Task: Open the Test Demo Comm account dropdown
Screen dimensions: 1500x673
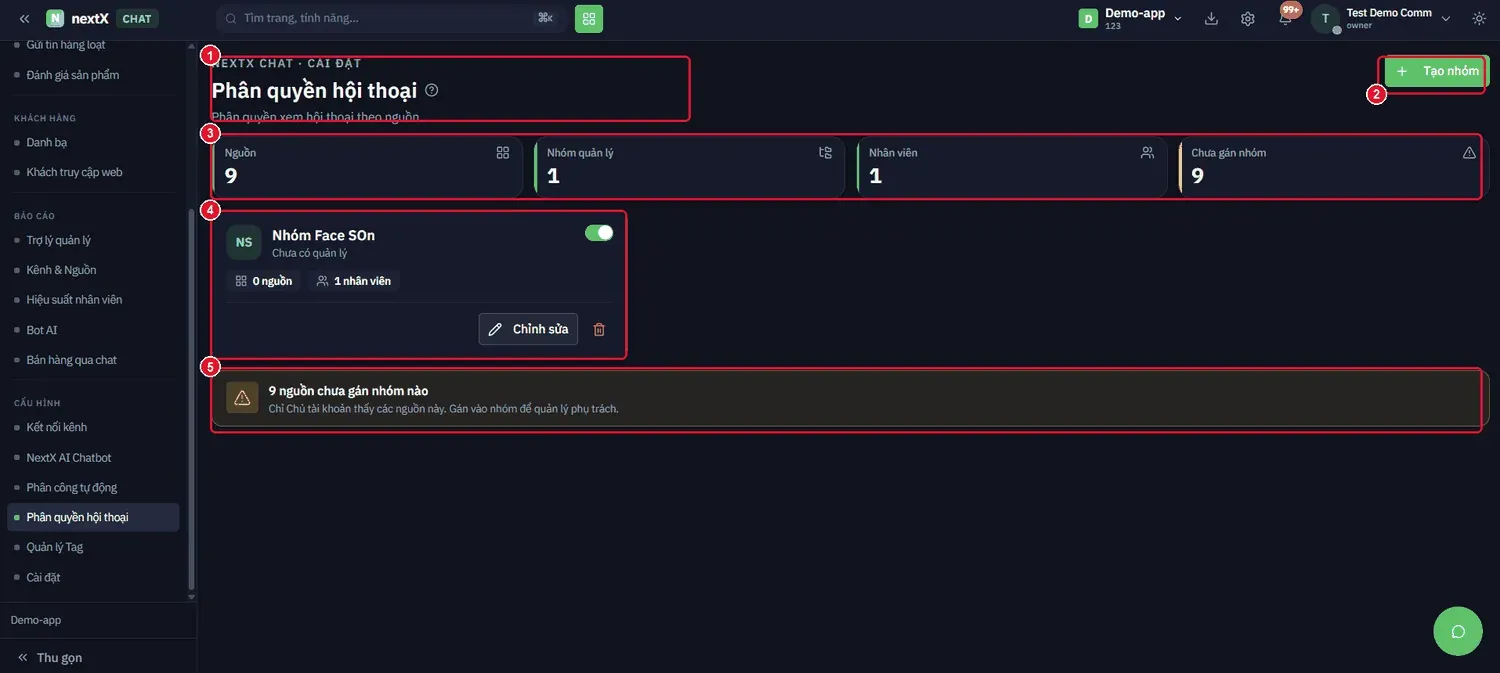Action: tap(1382, 18)
